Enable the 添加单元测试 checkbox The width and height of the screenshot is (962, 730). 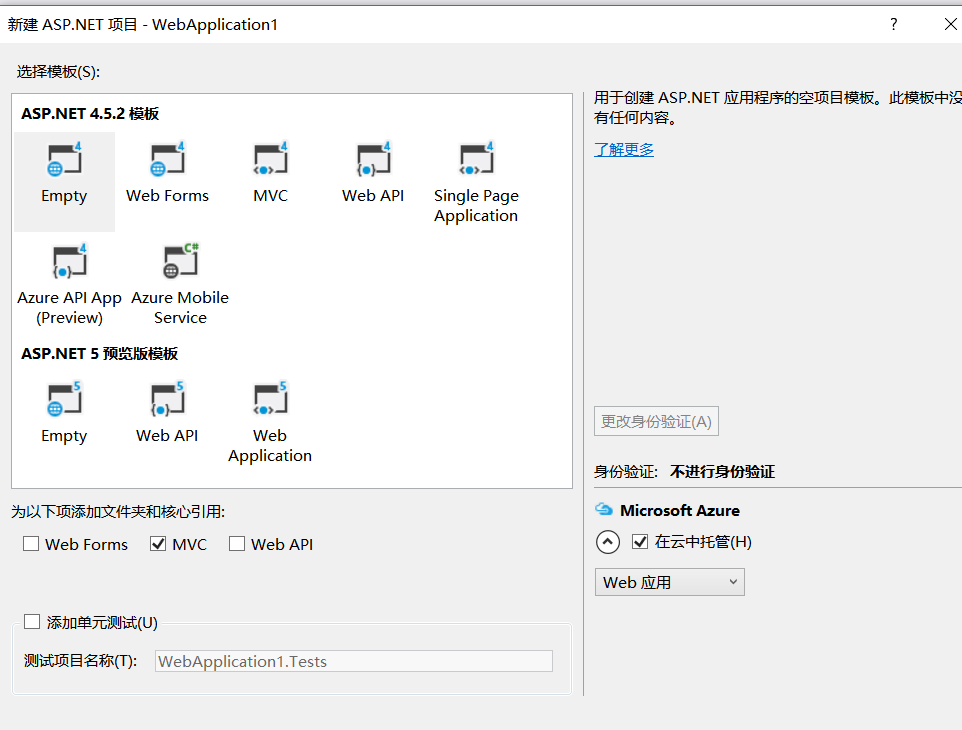(32, 622)
